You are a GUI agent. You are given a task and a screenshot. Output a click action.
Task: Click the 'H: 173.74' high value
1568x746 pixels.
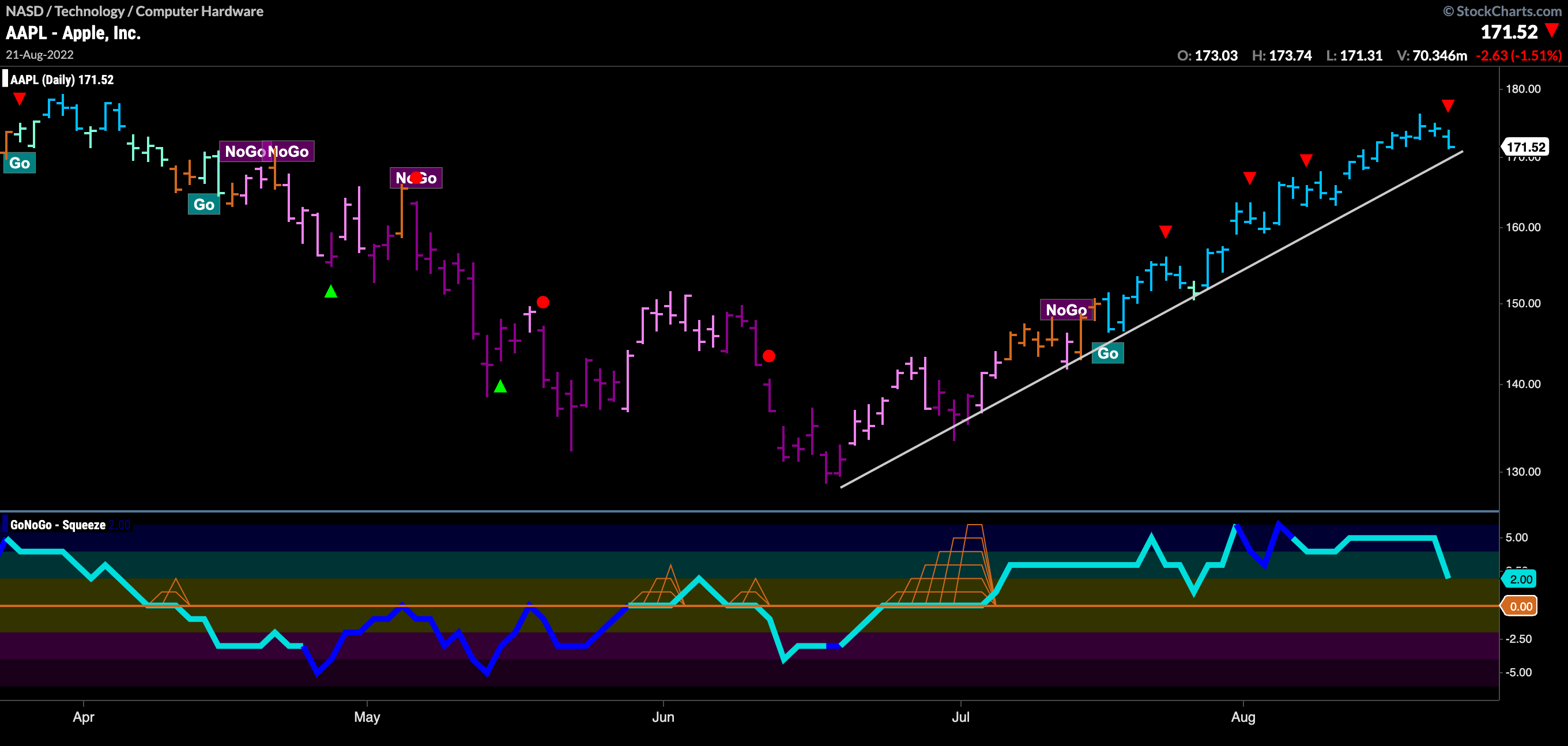tap(1281, 55)
